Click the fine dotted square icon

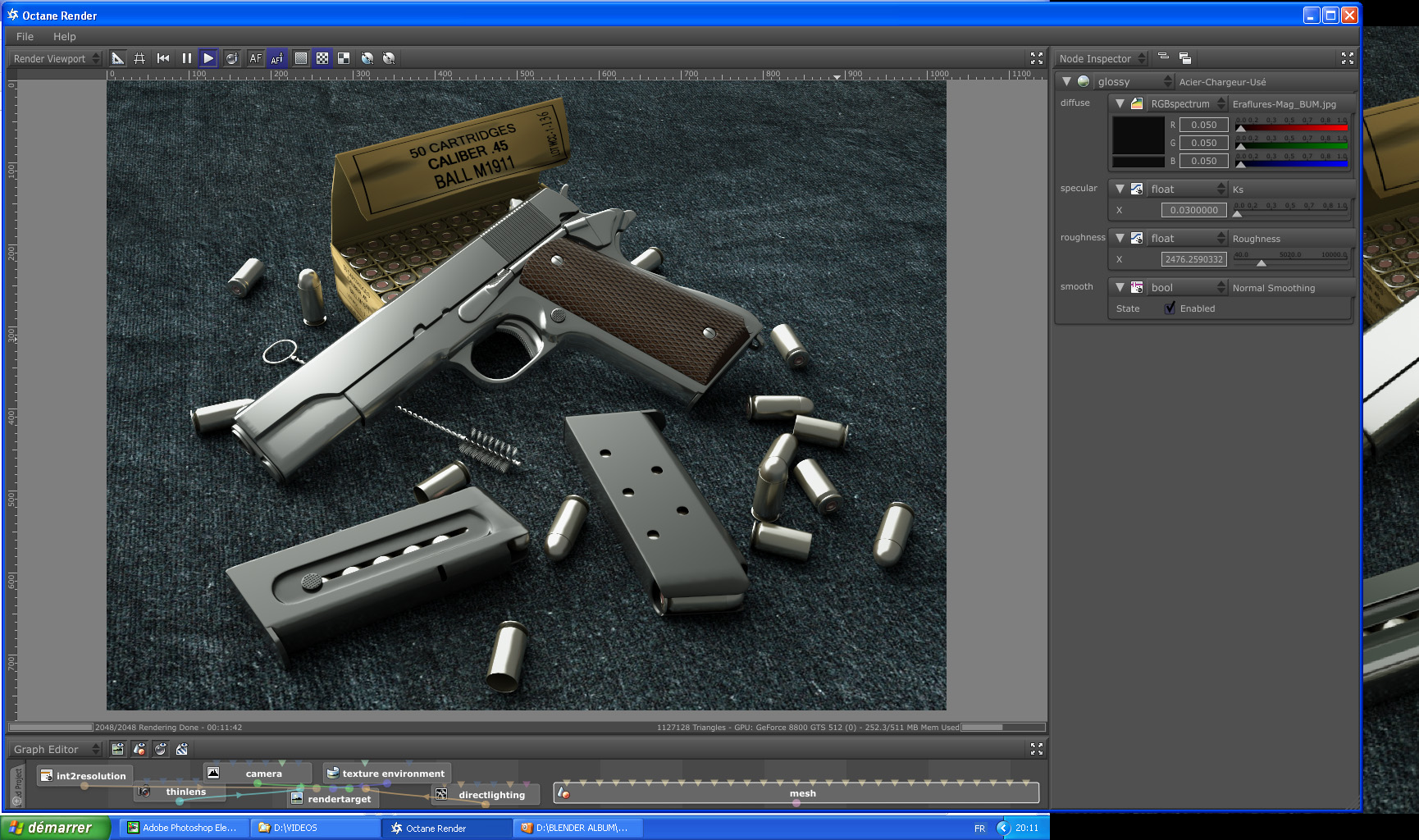301,58
